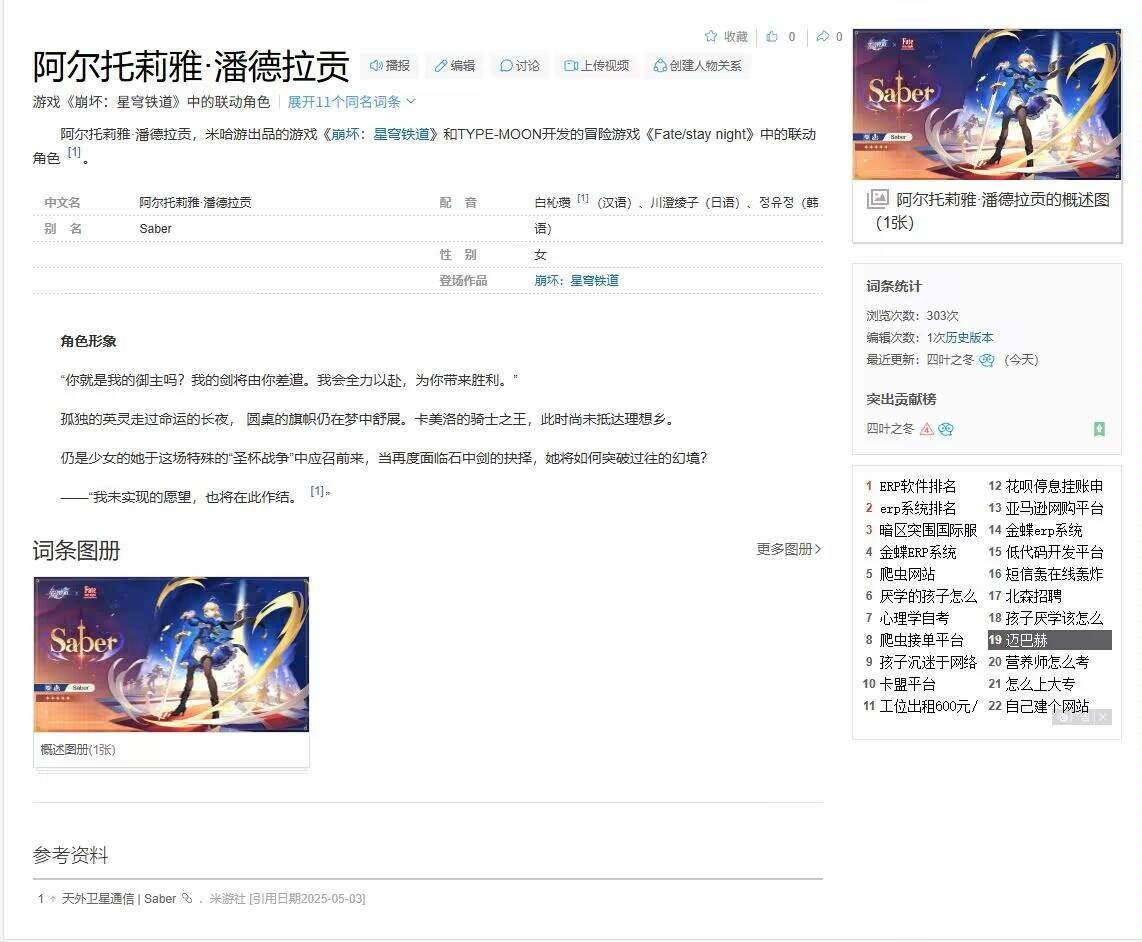This screenshot has height=942, width=1142.
Task: Open ad link 暗区突围国际服
Action: click(x=928, y=530)
